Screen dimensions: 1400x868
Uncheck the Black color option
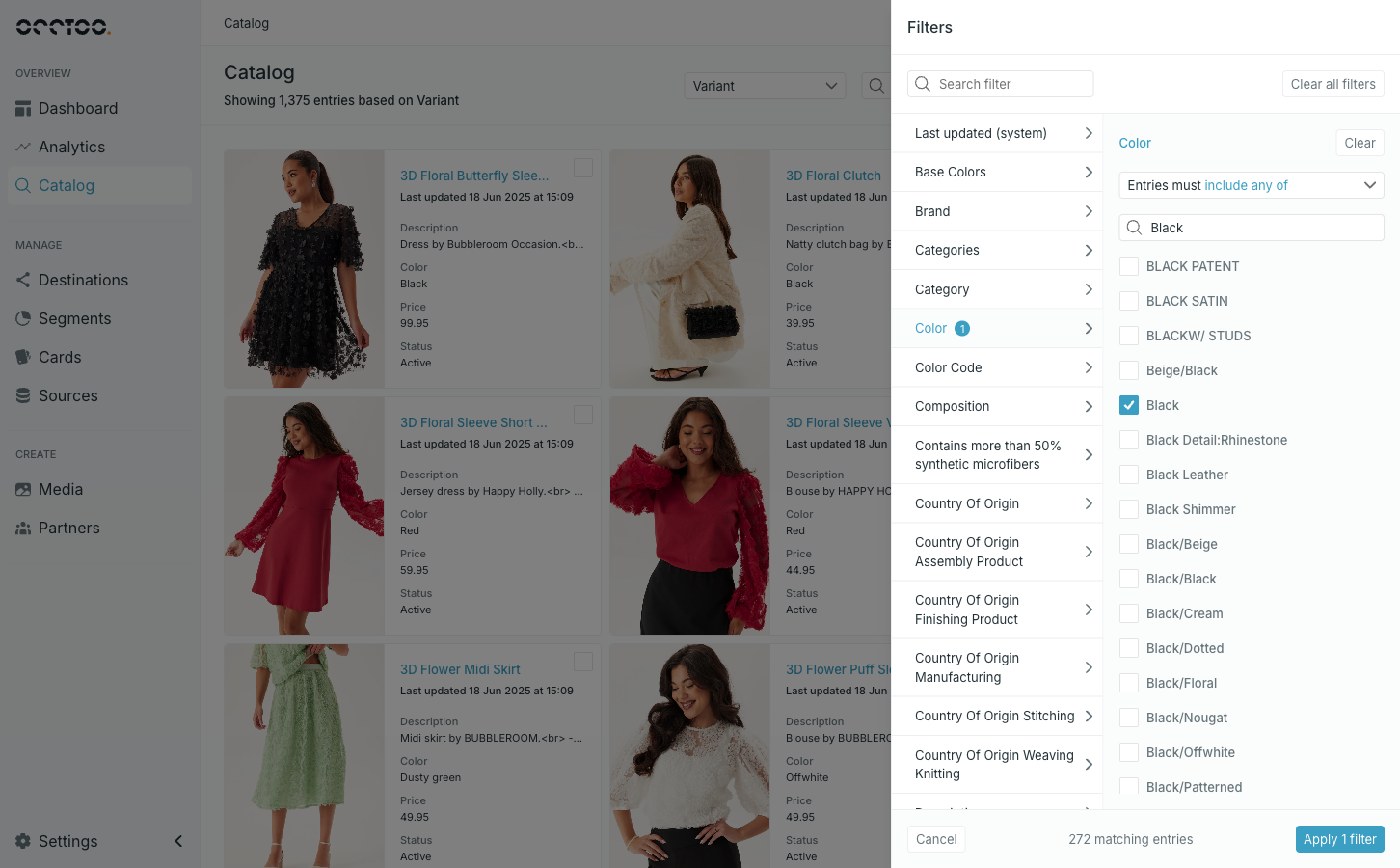point(1129,405)
